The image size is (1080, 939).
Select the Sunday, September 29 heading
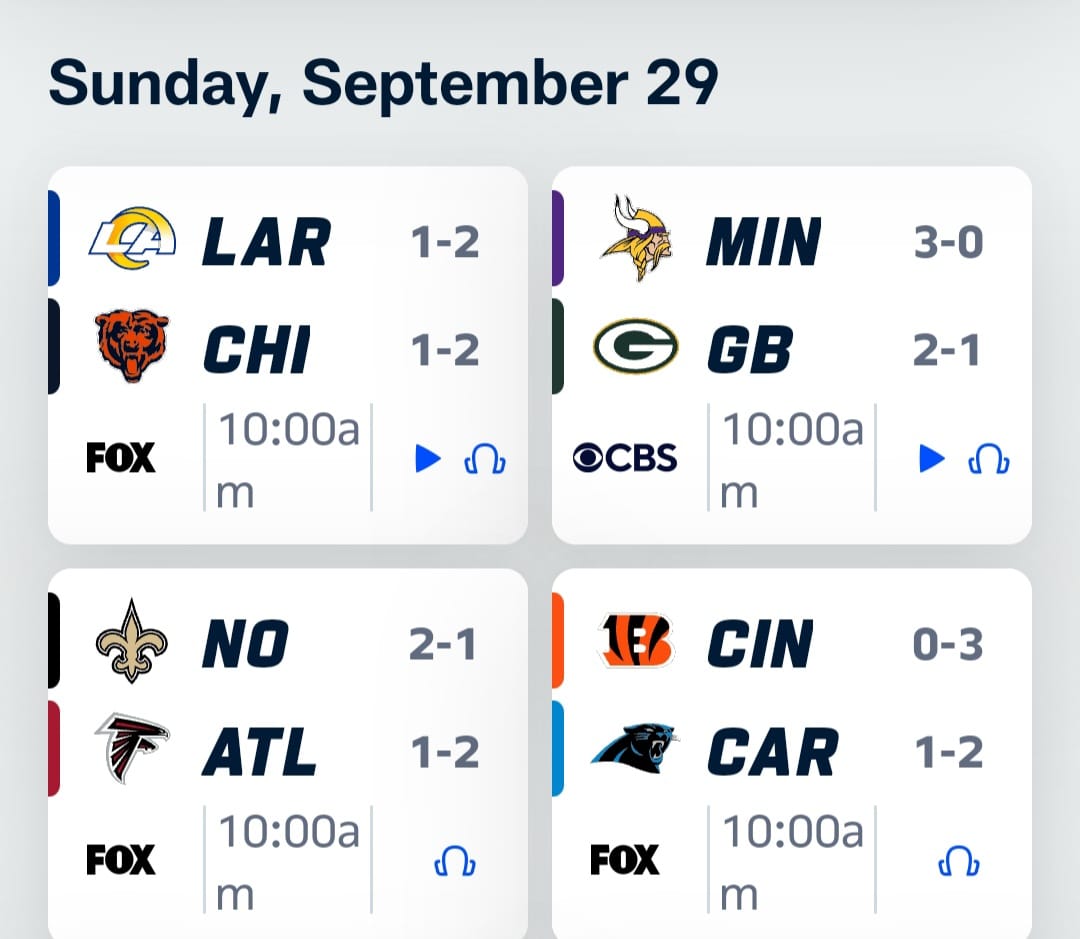click(383, 84)
